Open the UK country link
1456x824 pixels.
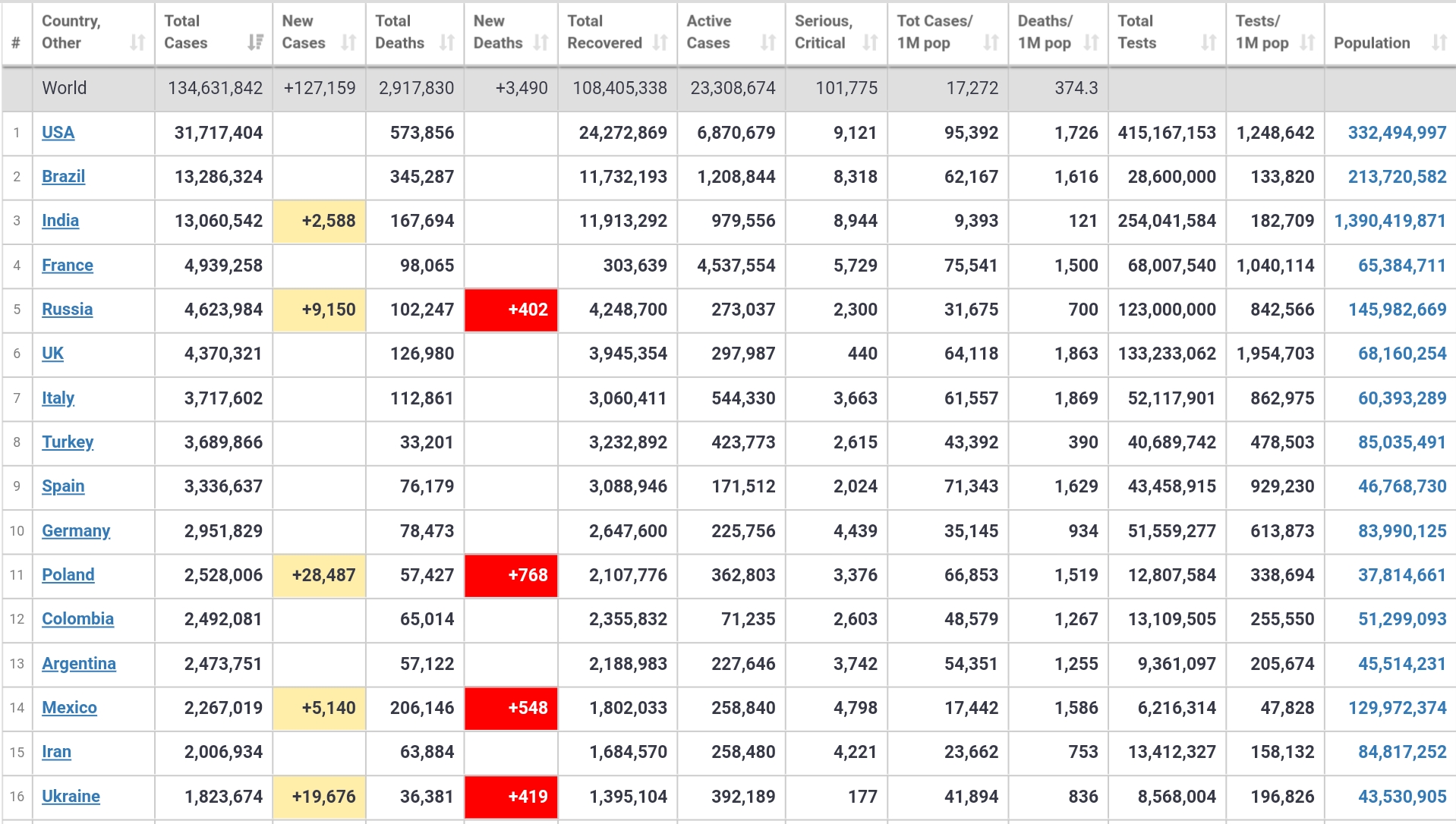click(x=52, y=354)
